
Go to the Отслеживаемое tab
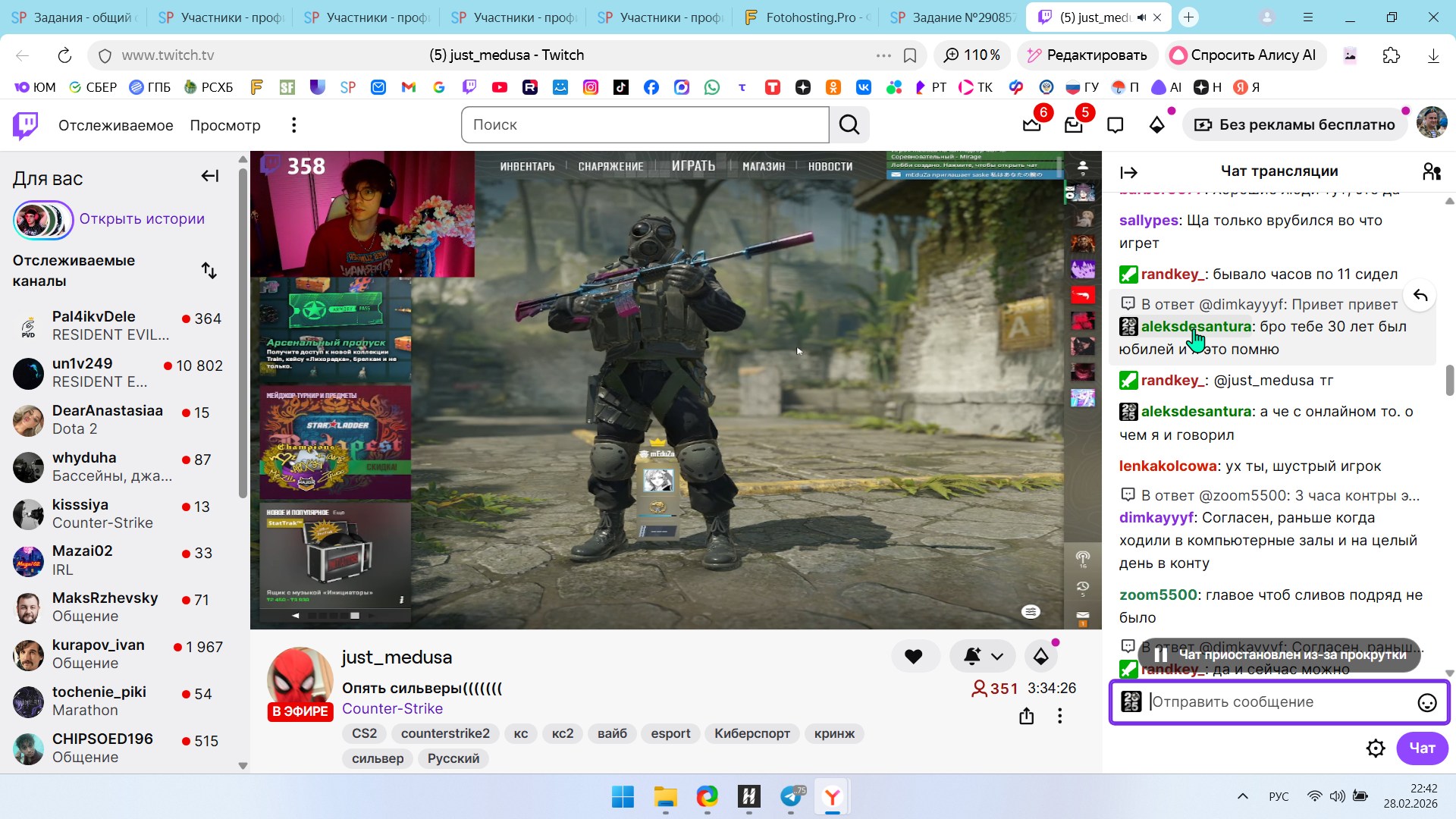click(x=115, y=125)
